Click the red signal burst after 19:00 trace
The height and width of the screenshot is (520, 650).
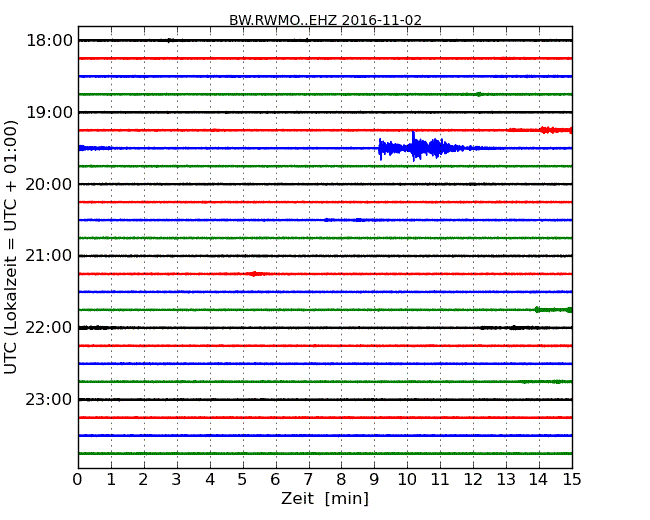point(539,130)
